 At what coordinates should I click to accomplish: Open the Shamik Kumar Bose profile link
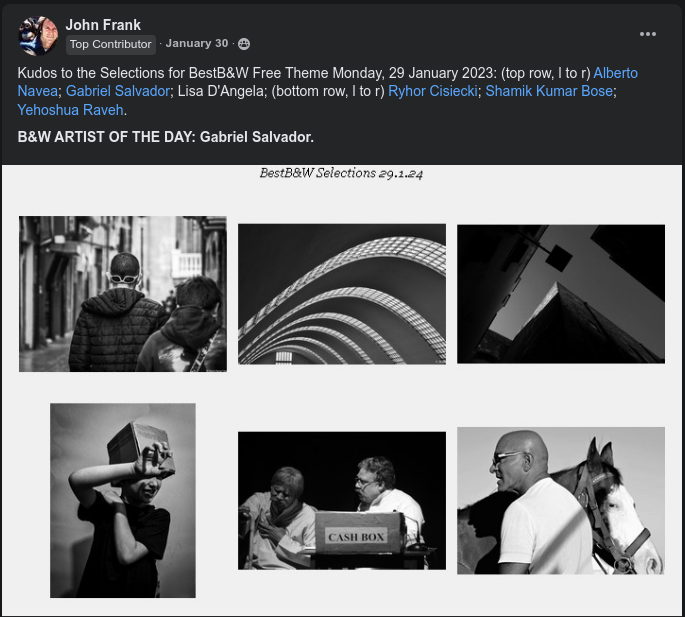point(549,91)
